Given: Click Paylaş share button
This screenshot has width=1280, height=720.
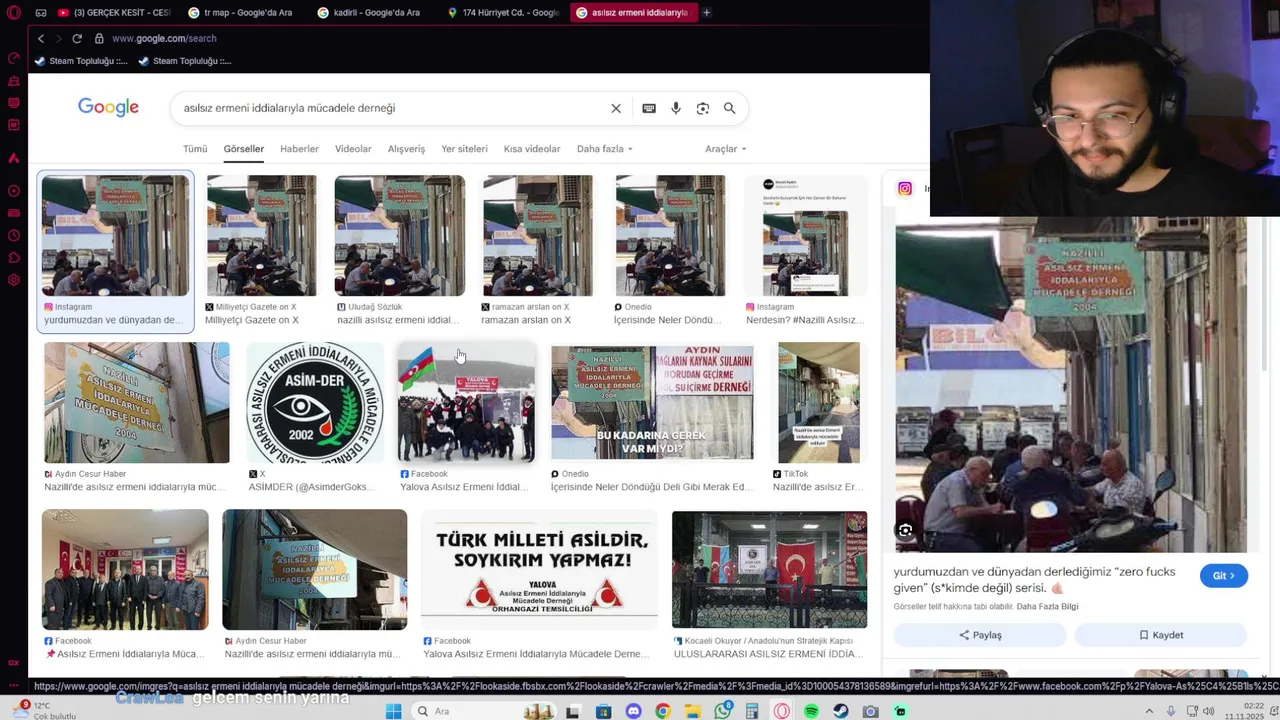Looking at the screenshot, I should (x=980, y=635).
